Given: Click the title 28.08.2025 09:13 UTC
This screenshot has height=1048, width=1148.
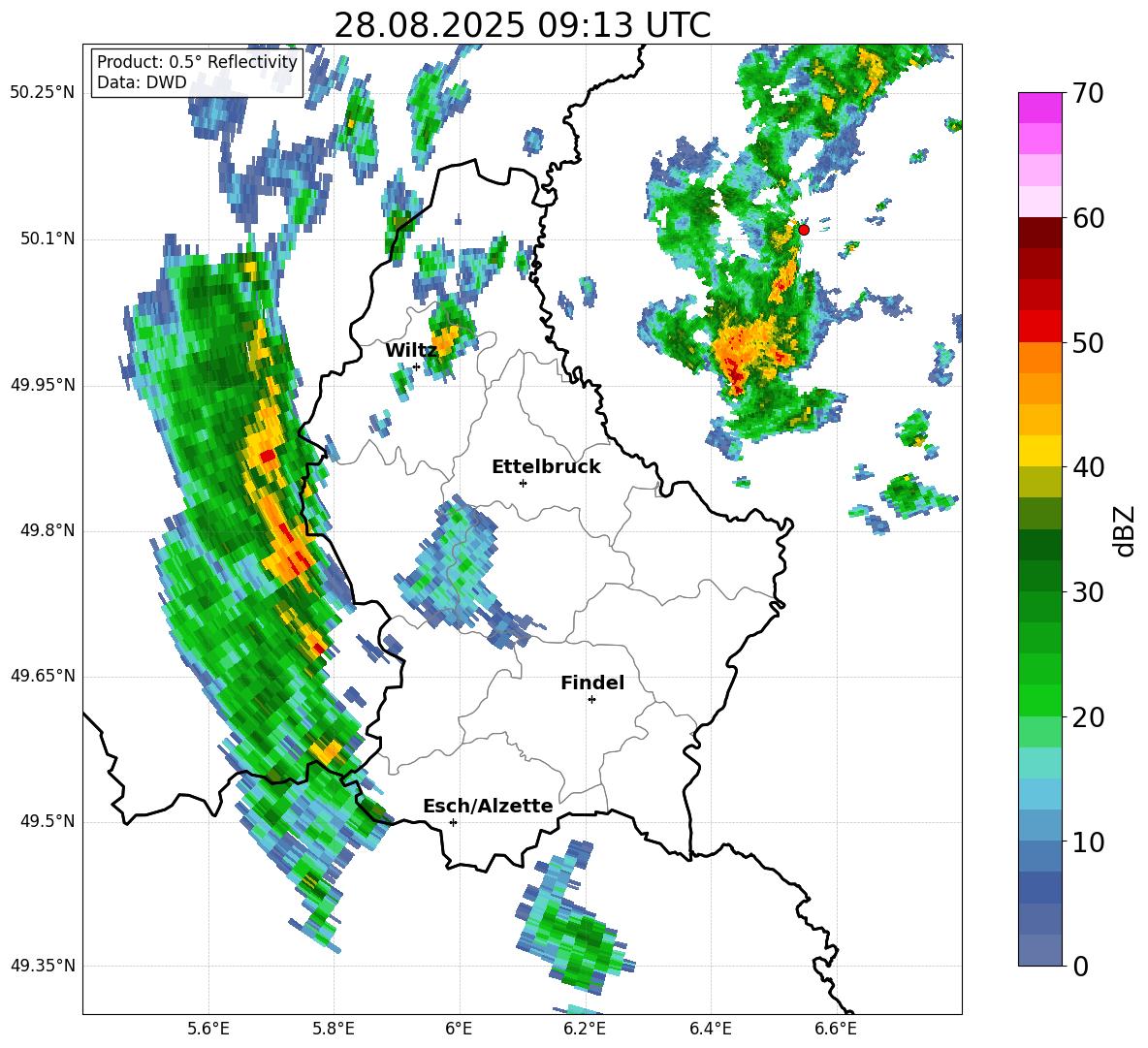Looking at the screenshot, I should [x=522, y=25].
